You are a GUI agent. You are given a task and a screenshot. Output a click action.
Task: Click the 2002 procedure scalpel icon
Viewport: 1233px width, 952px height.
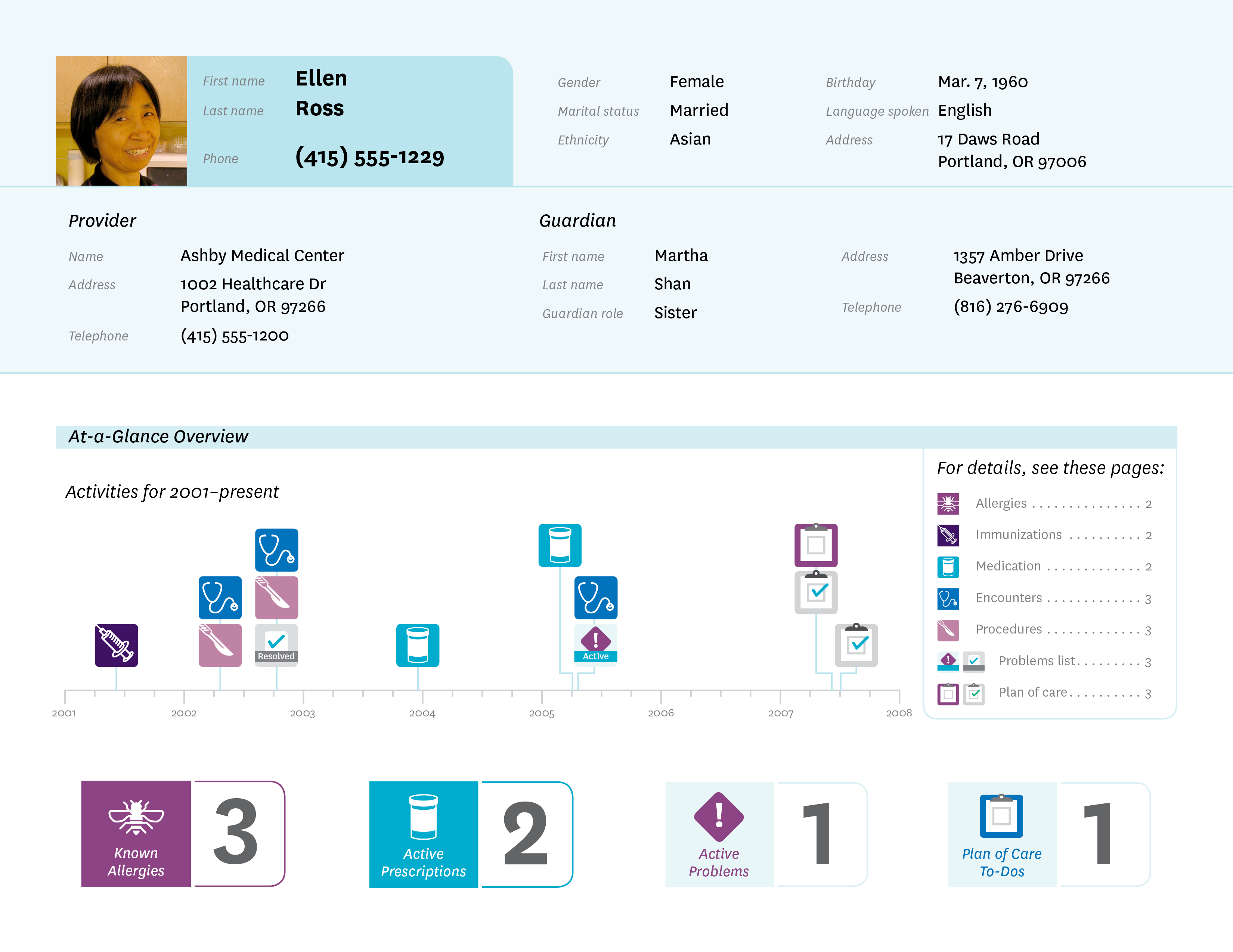point(220,645)
